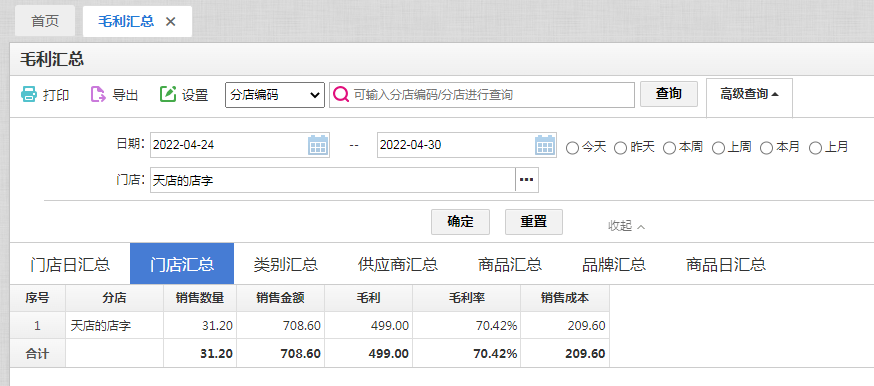The image size is (874, 386).
Task: Click the settings (设置) edit icon
Action: (168, 94)
